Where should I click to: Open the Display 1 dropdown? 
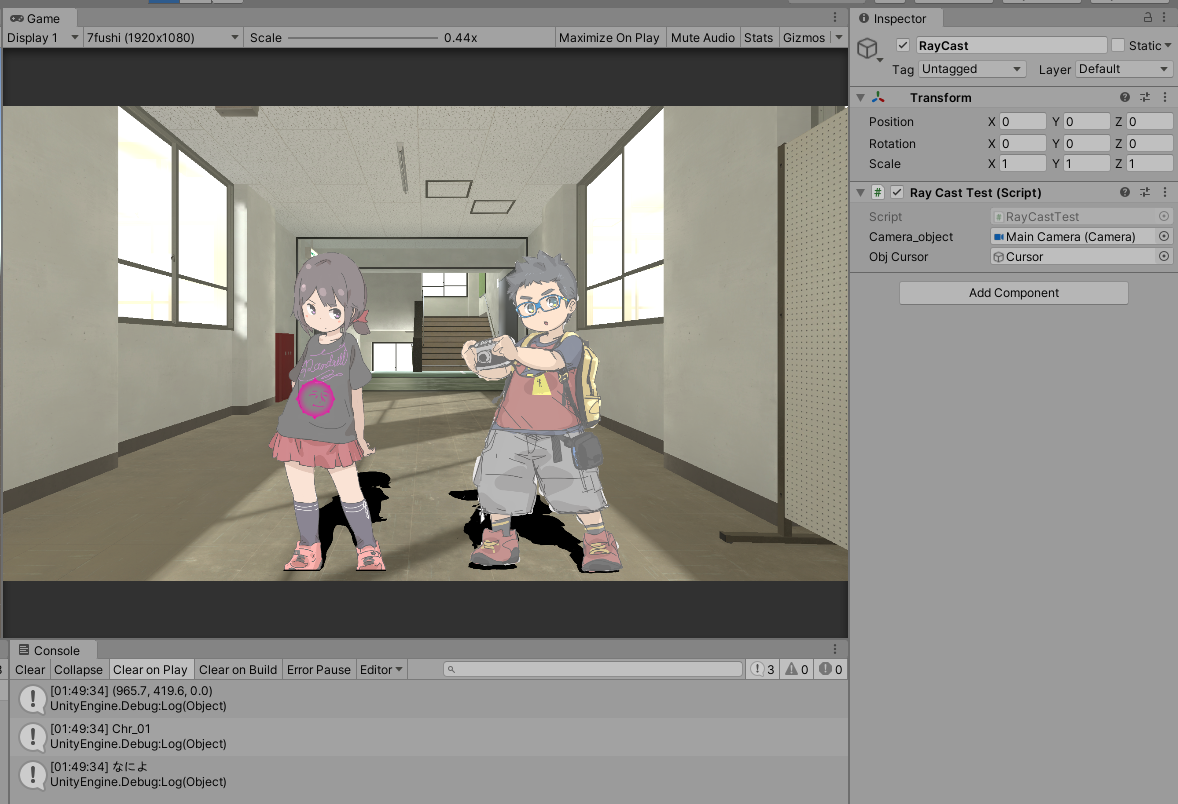tap(43, 38)
